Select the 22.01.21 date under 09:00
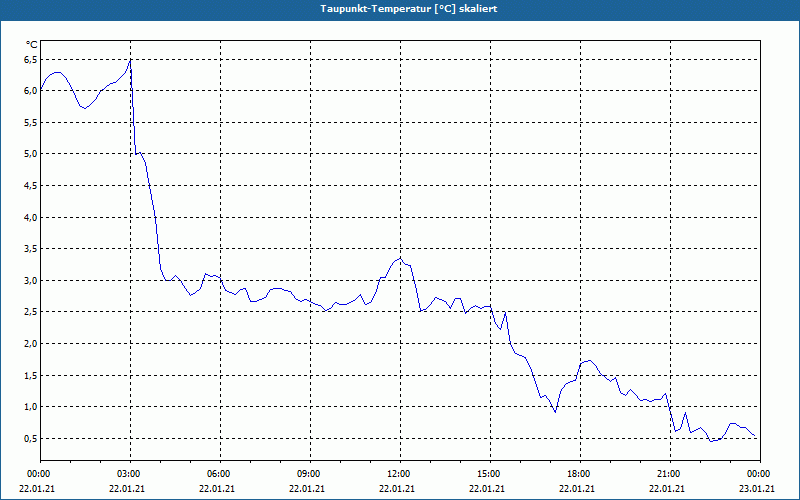 tap(307, 489)
